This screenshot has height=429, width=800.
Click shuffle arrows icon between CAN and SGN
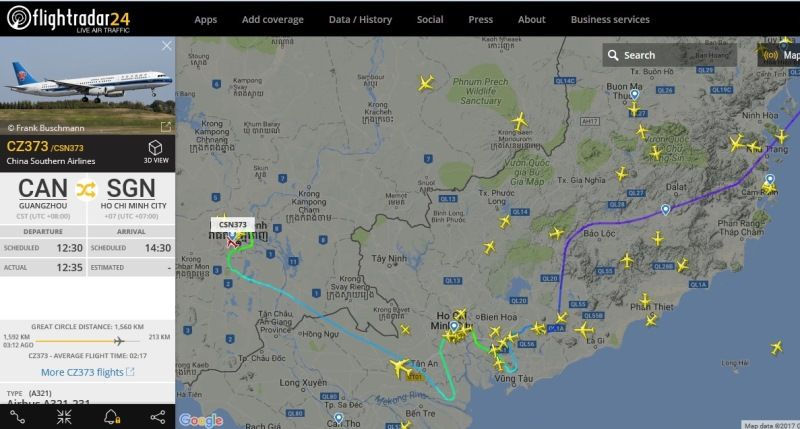point(86,190)
